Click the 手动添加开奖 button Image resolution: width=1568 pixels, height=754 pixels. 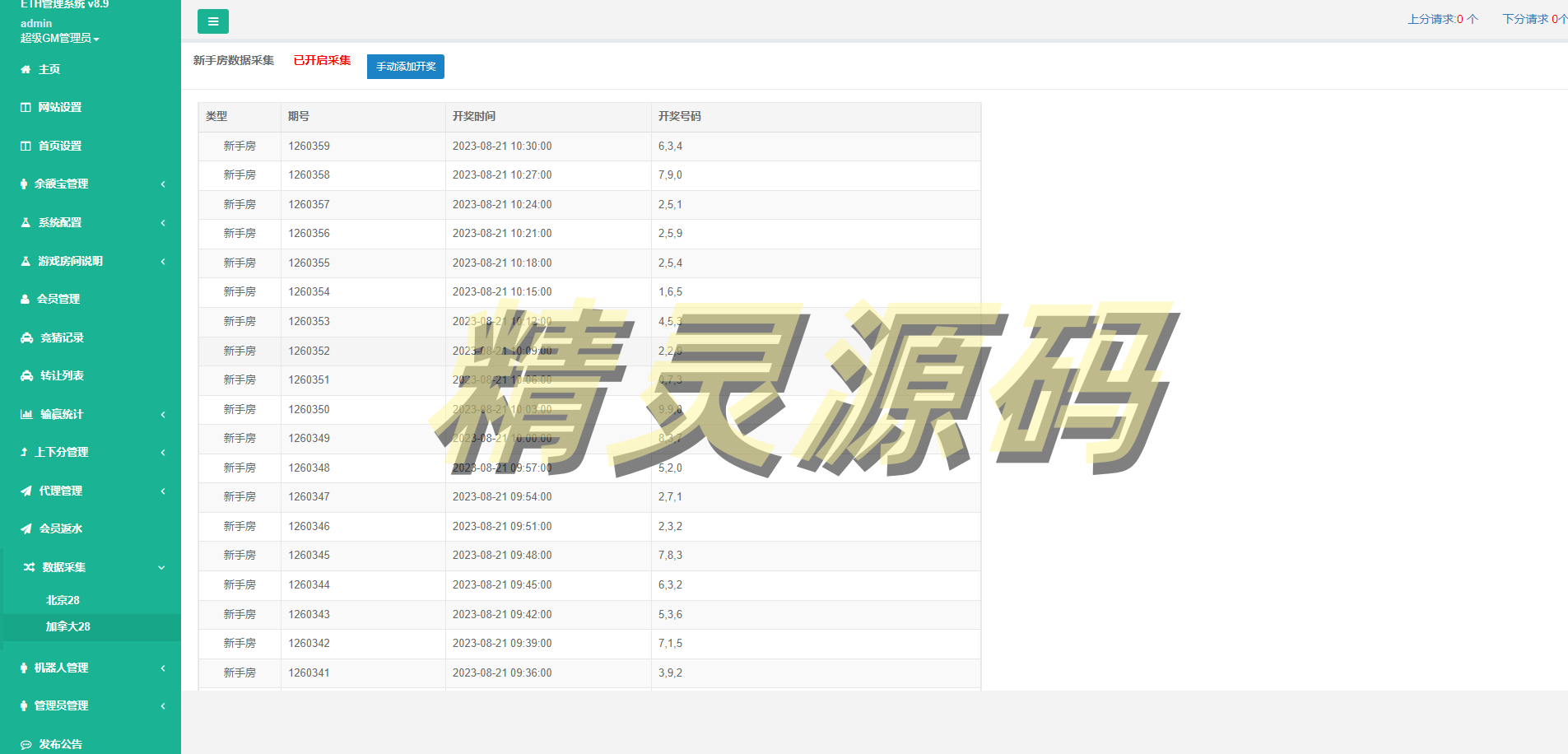pyautogui.click(x=406, y=67)
